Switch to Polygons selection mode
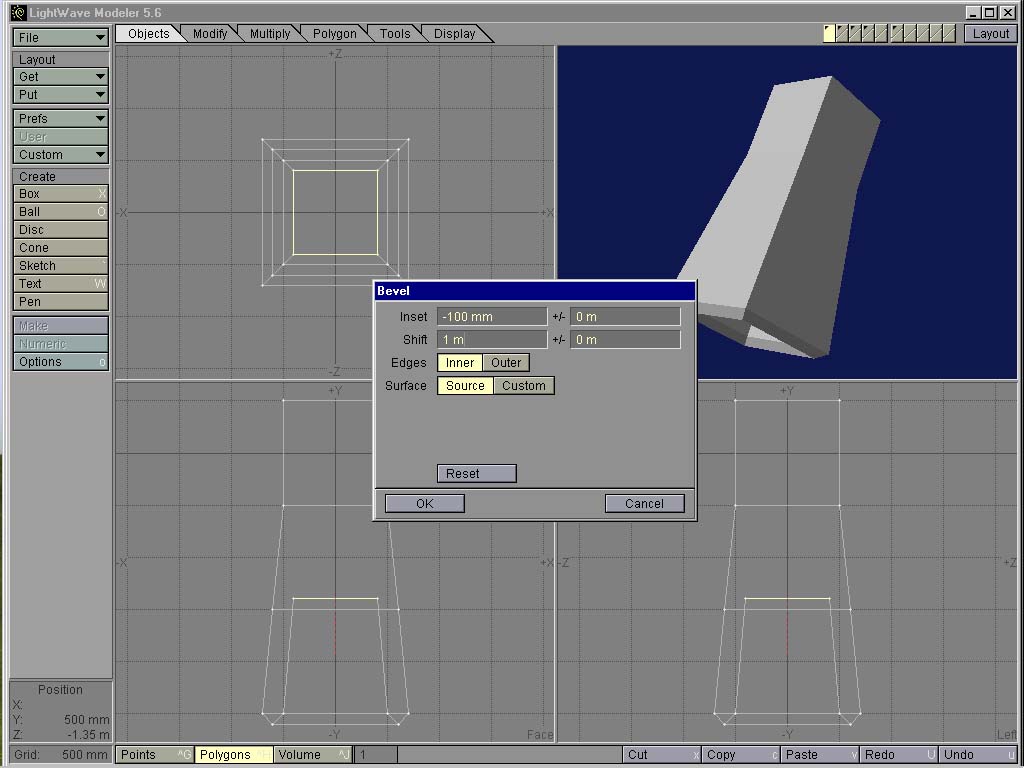Image resolution: width=1024 pixels, height=768 pixels. click(x=234, y=755)
